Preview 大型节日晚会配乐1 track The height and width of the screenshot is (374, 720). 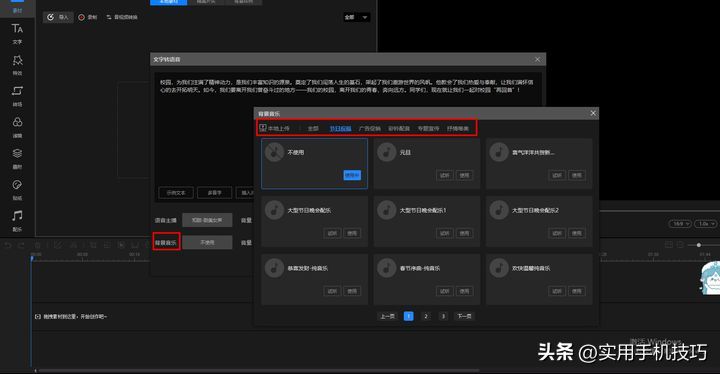(x=444, y=233)
